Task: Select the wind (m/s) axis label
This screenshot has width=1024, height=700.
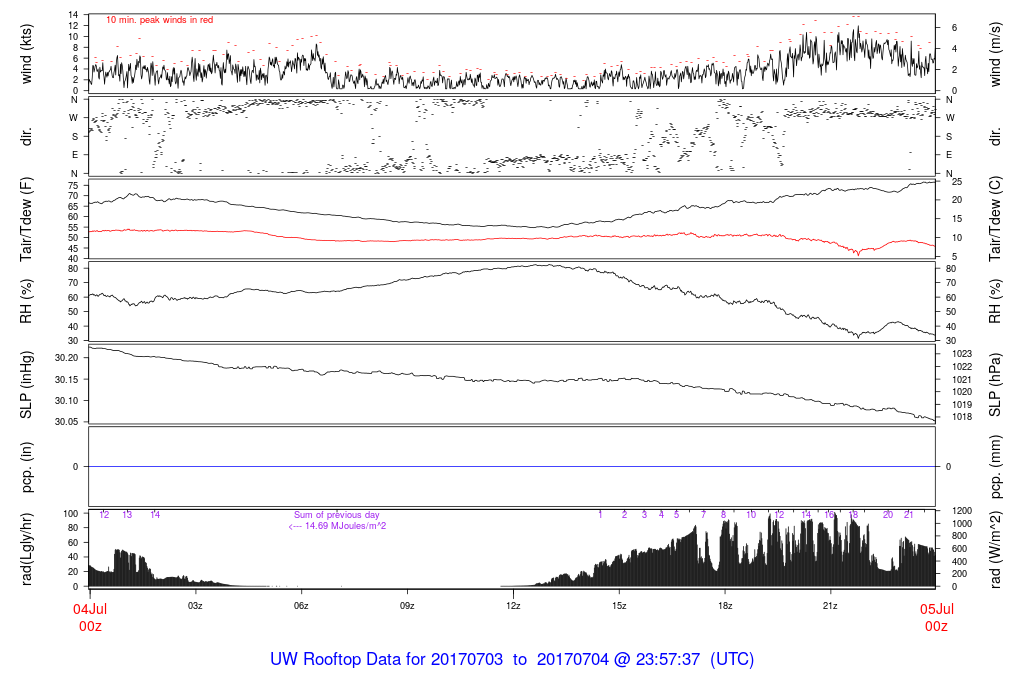Action: pyautogui.click(x=995, y=54)
